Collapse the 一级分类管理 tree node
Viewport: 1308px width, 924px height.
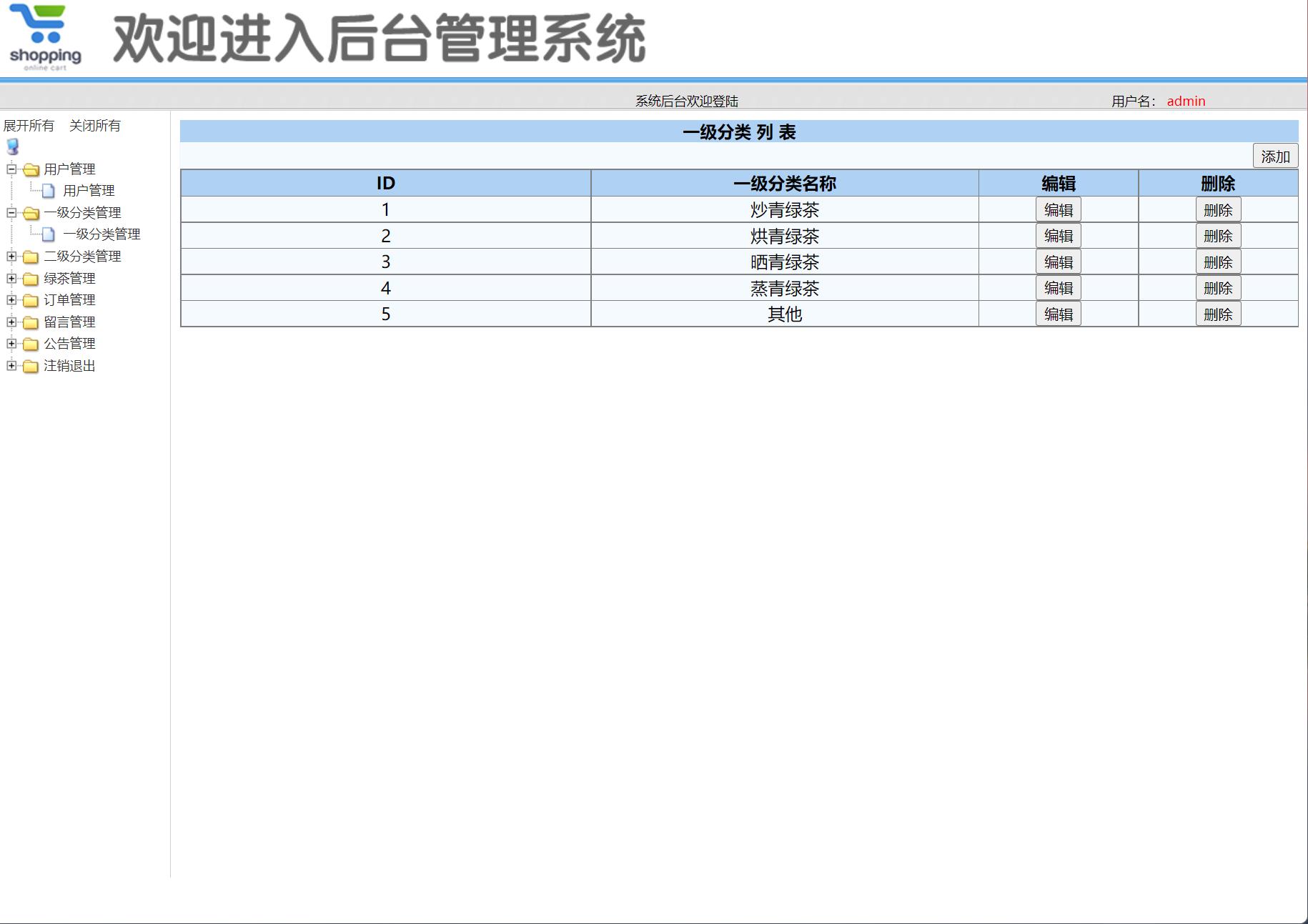click(x=10, y=212)
